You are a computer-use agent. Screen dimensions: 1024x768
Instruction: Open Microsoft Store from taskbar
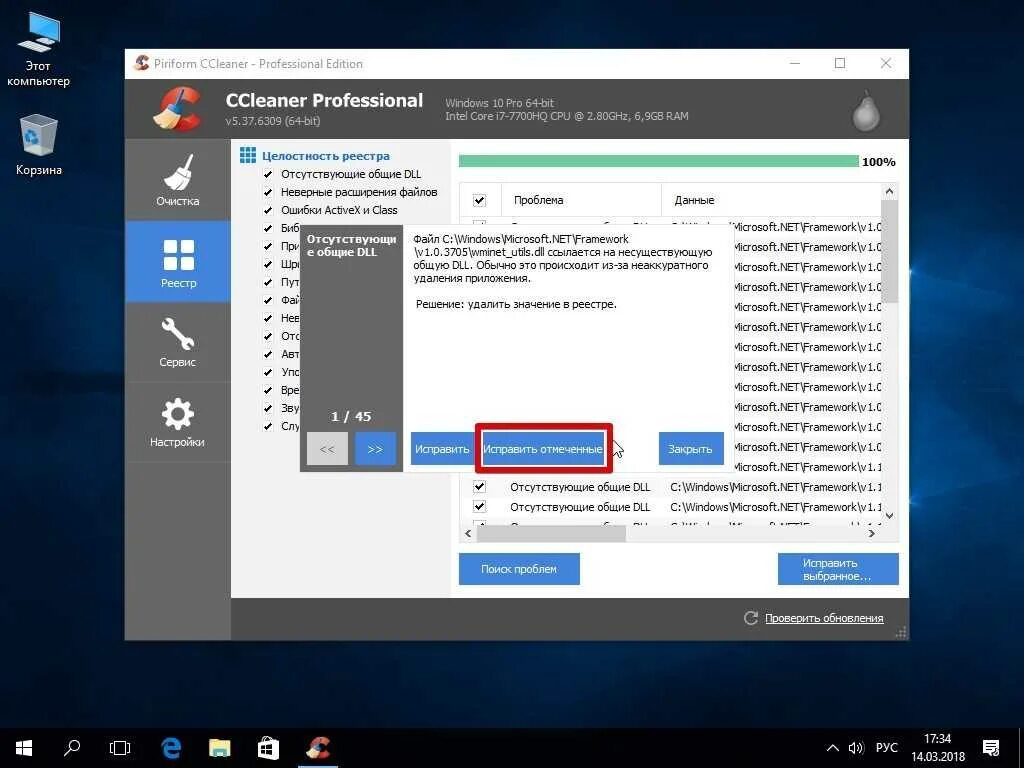tap(268, 748)
